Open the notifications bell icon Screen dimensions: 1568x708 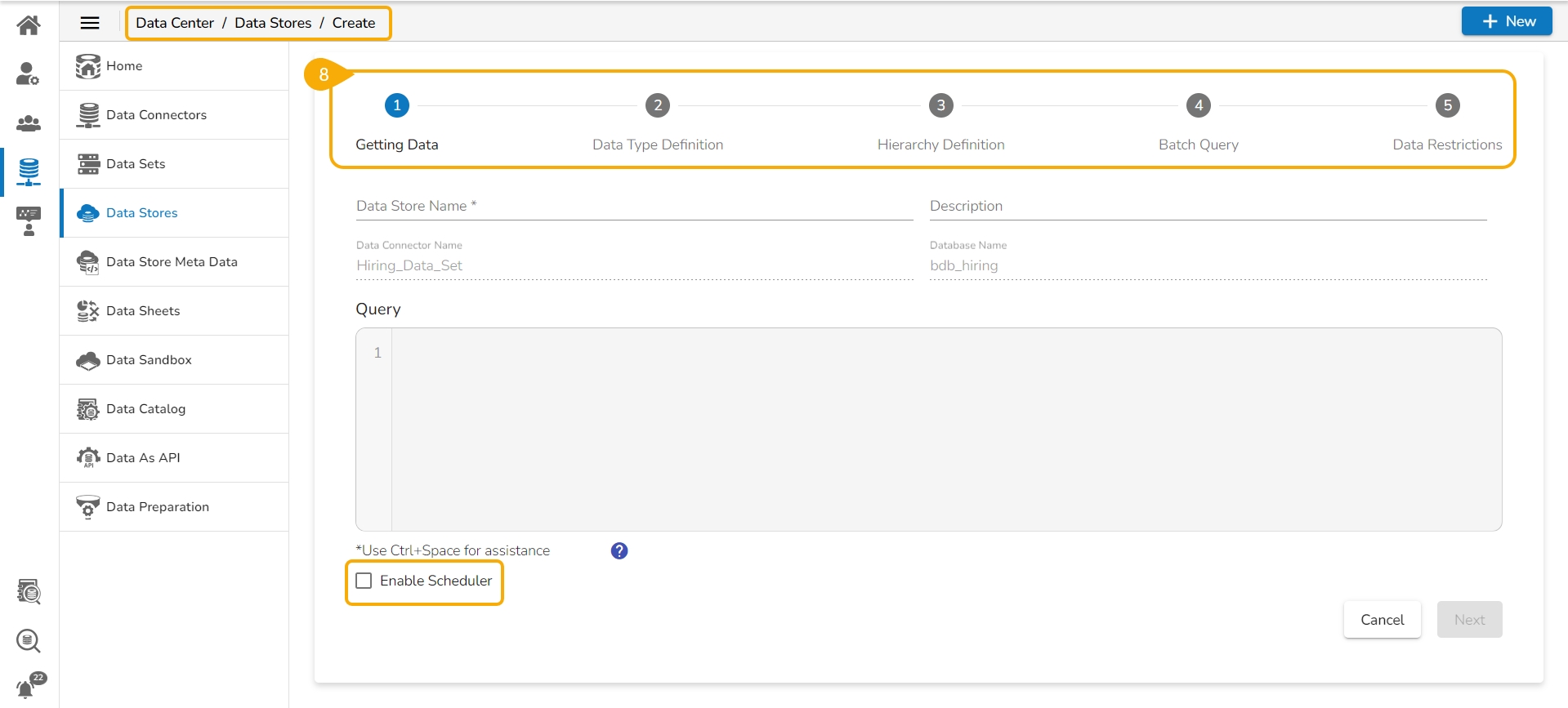[x=27, y=688]
